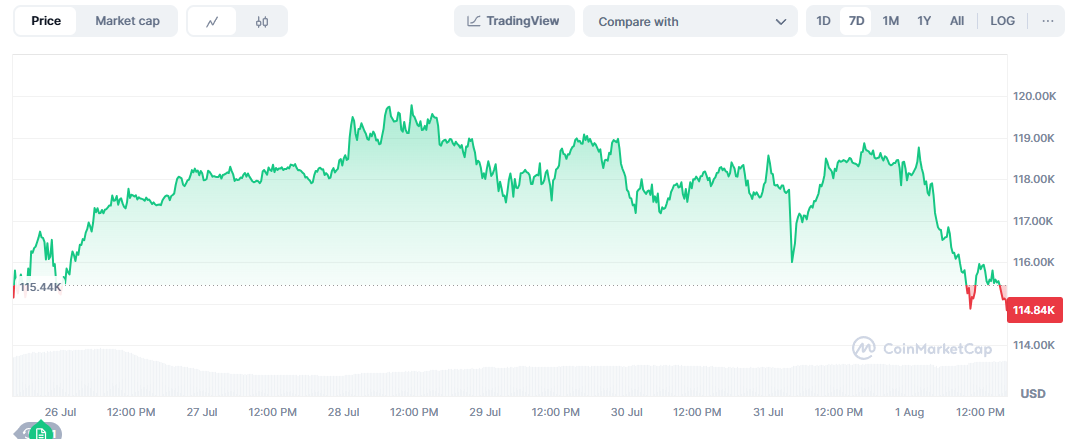Select the Price tab

click(46, 21)
